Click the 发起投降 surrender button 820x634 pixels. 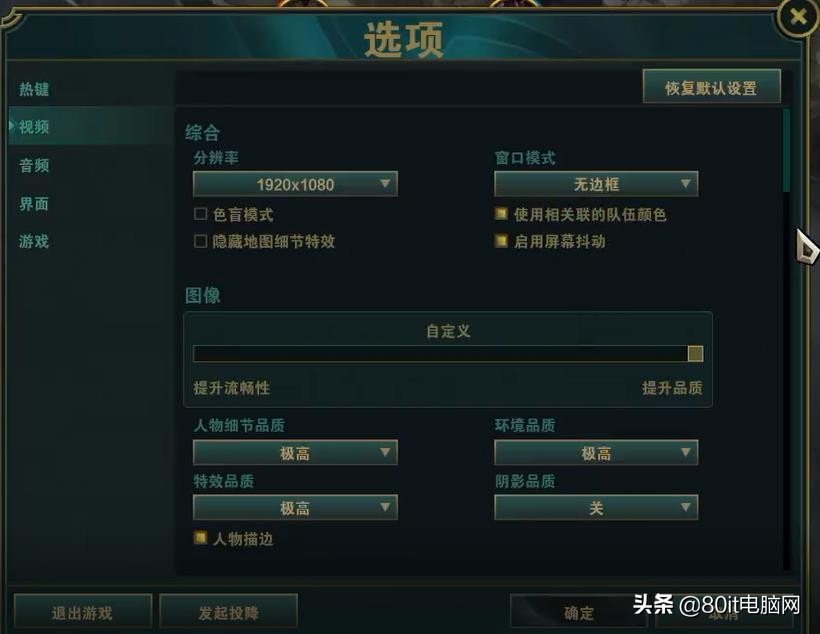[228, 612]
